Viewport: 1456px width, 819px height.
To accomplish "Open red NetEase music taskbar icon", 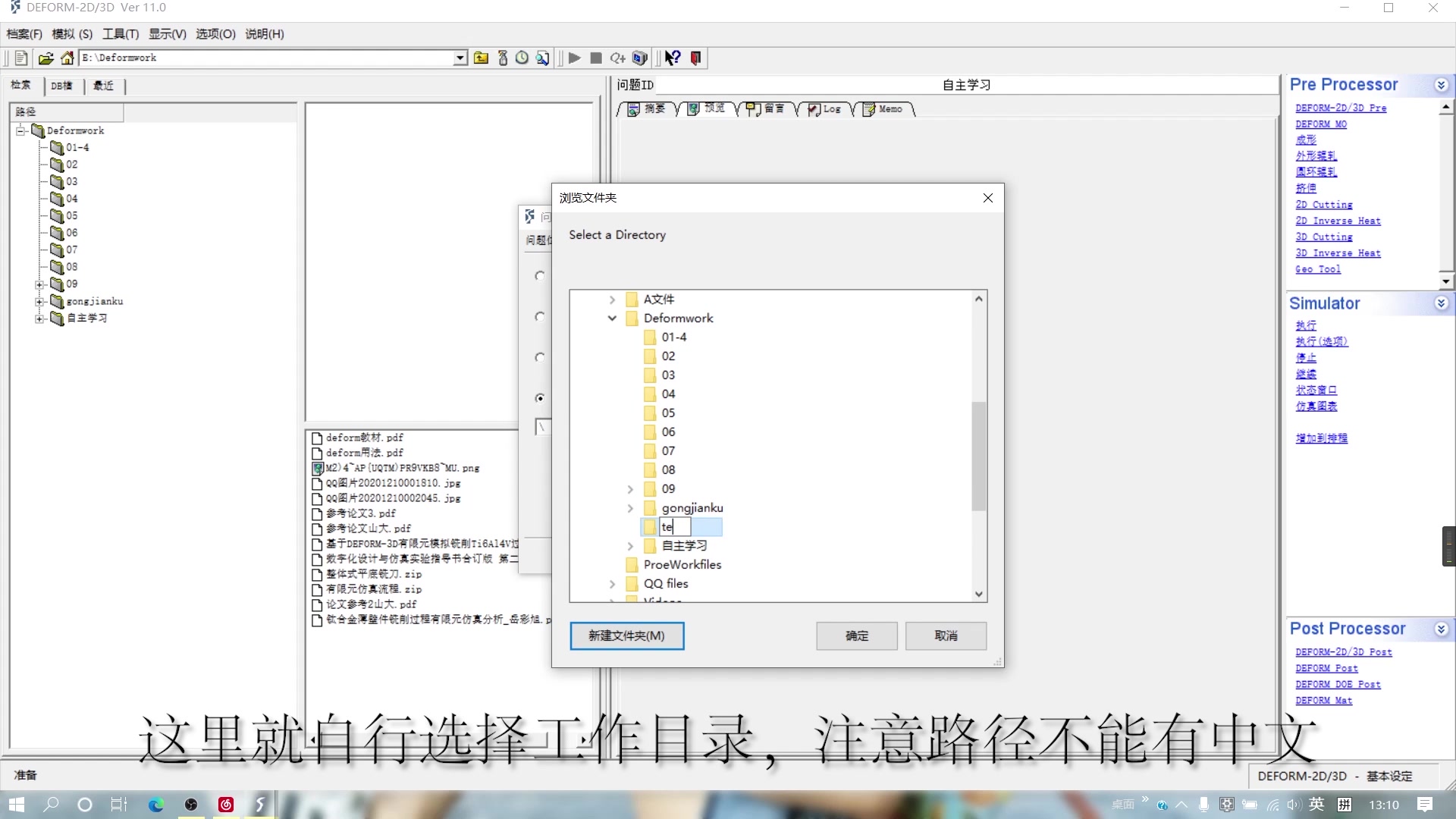I will pyautogui.click(x=226, y=805).
